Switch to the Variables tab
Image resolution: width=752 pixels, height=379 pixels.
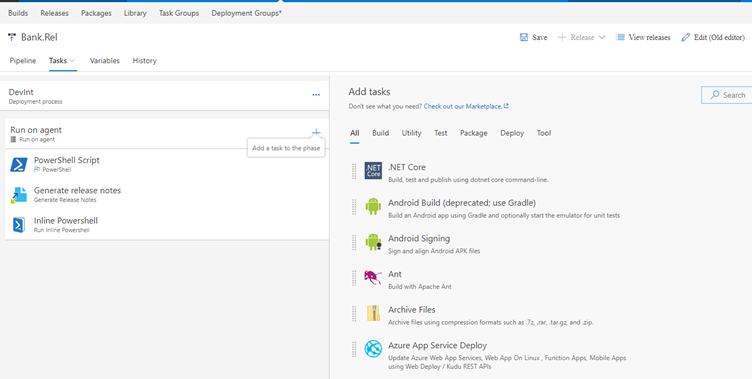105,61
